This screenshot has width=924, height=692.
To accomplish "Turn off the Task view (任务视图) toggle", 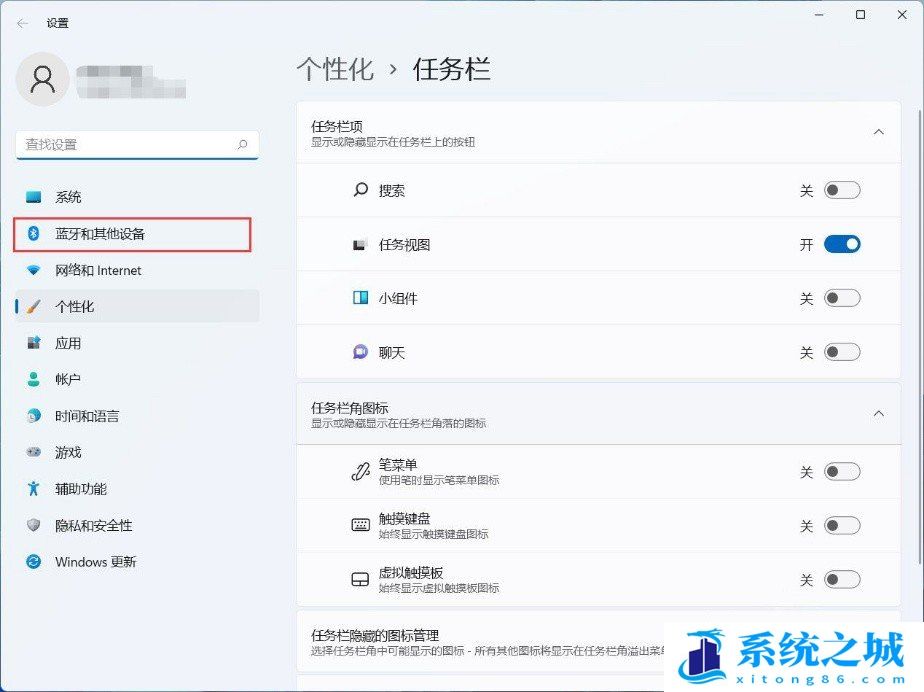I will pyautogui.click(x=841, y=244).
